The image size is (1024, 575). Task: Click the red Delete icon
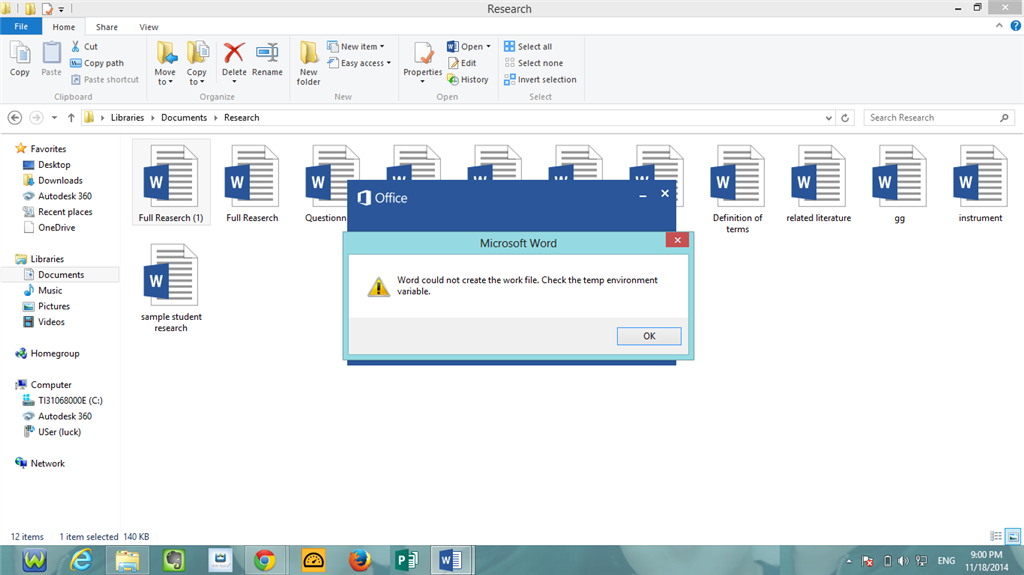[x=234, y=53]
